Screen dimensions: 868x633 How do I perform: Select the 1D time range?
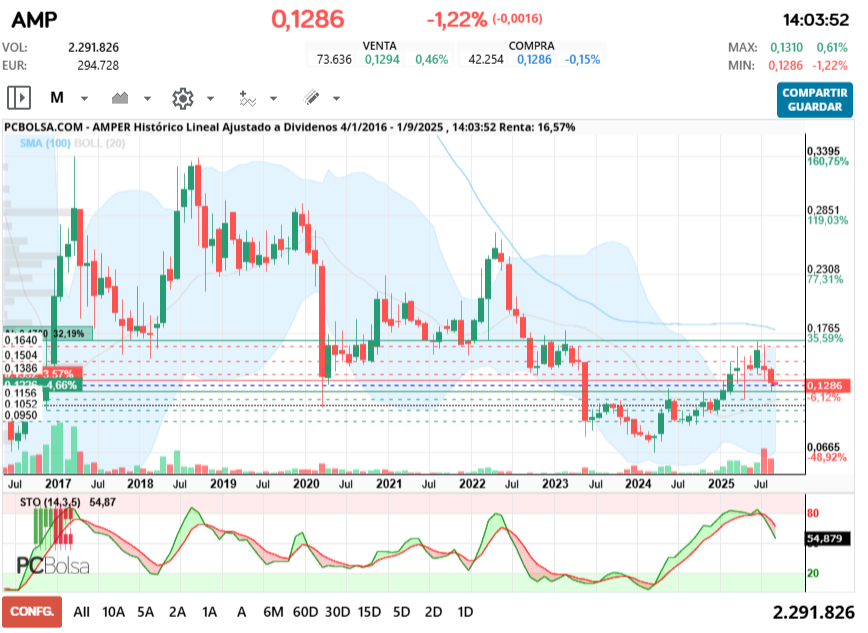pyautogui.click(x=466, y=612)
